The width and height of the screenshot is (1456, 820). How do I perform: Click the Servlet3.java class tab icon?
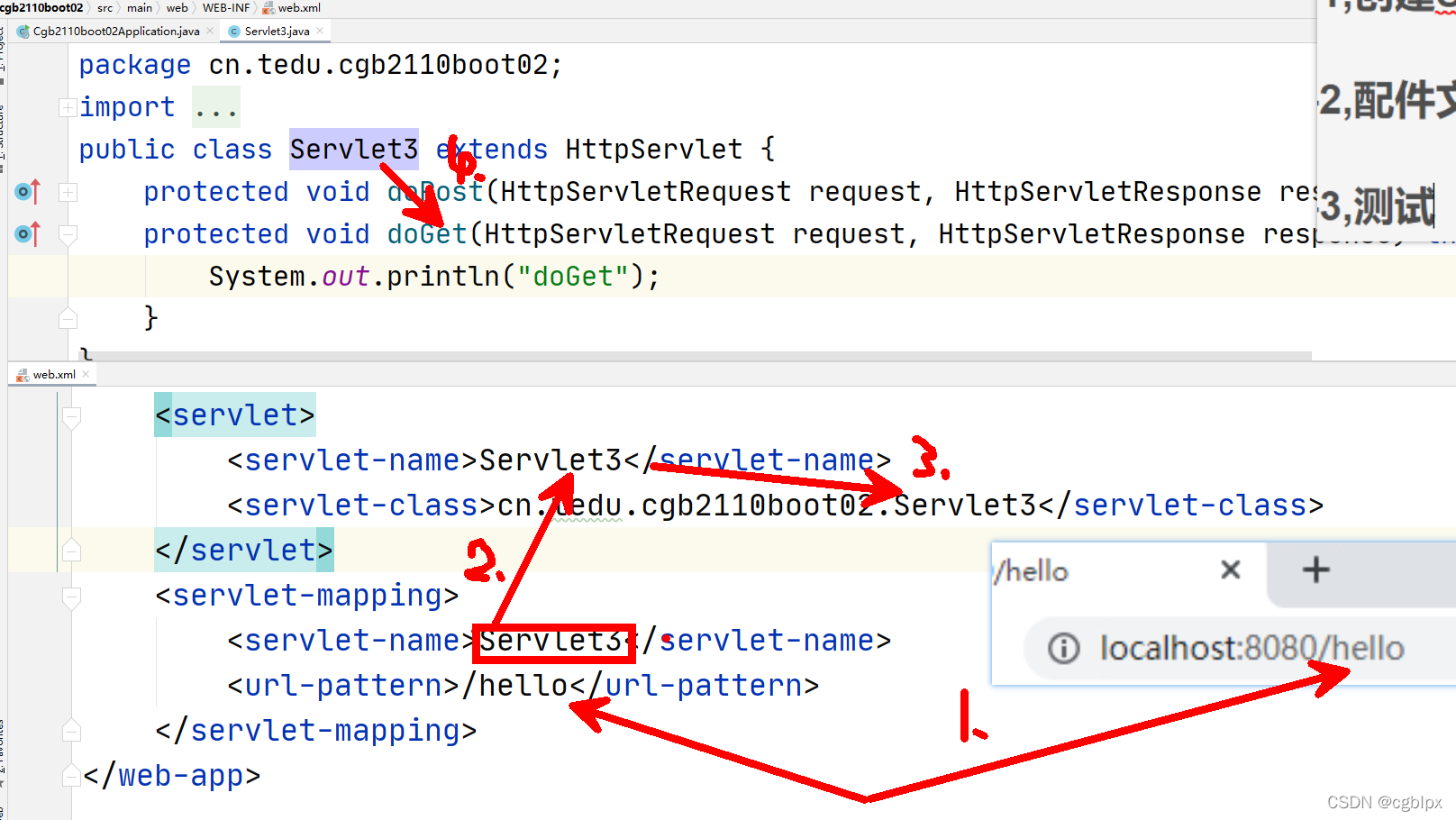click(x=234, y=32)
